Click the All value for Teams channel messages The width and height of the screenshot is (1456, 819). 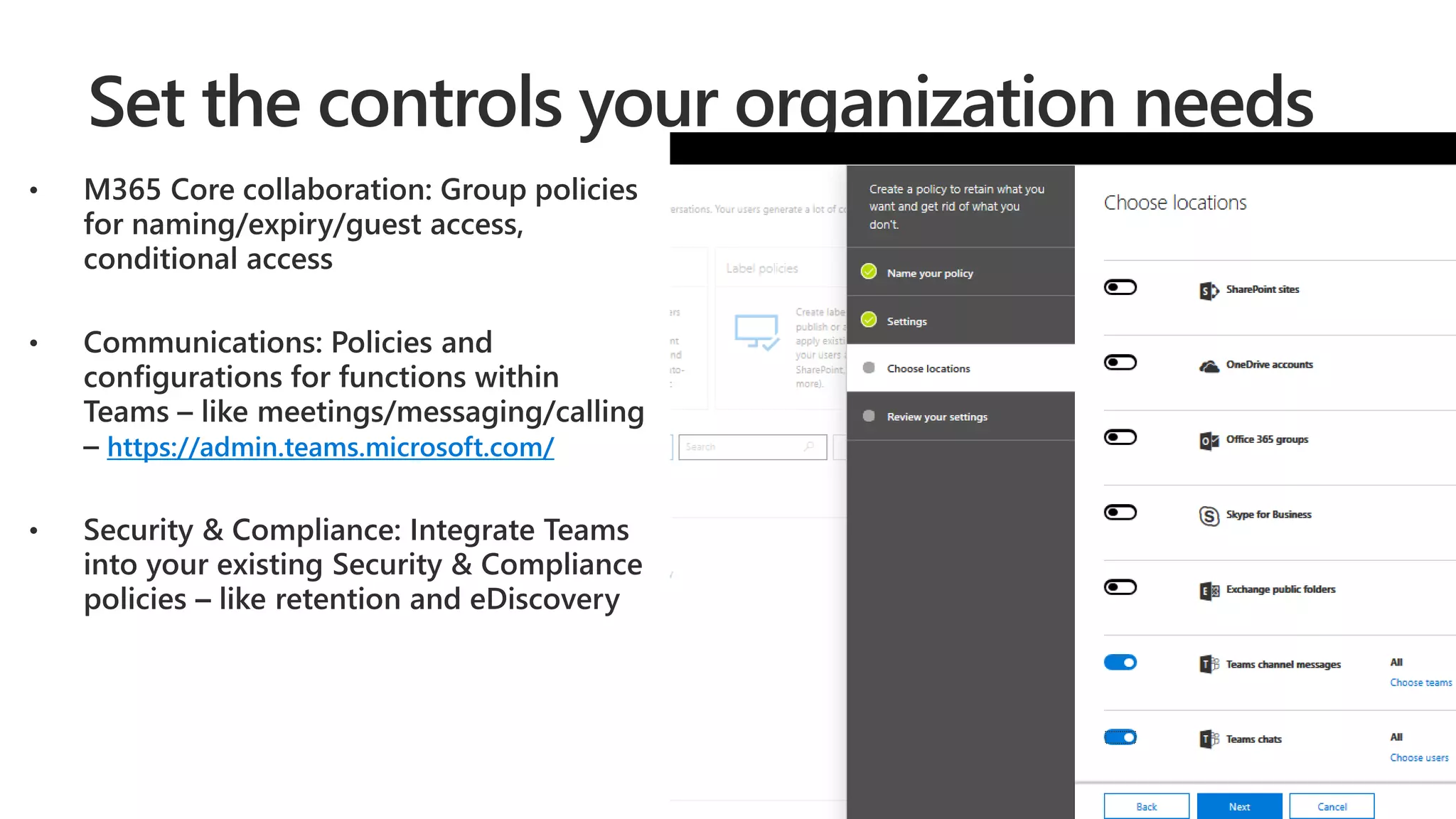pos(1396,663)
